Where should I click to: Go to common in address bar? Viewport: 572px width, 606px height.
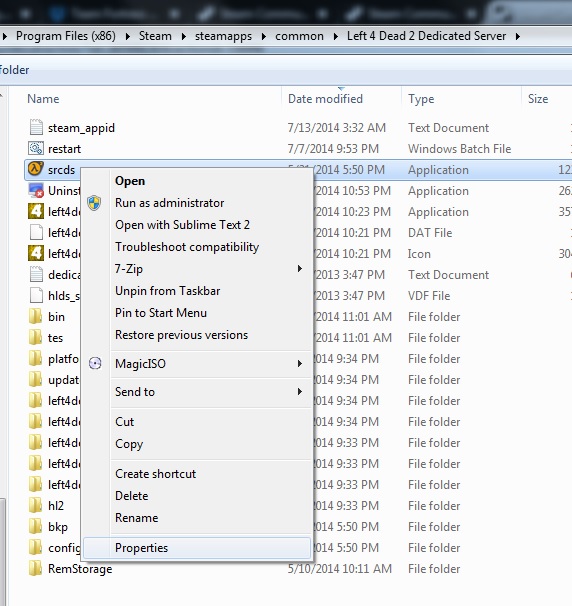click(300, 36)
